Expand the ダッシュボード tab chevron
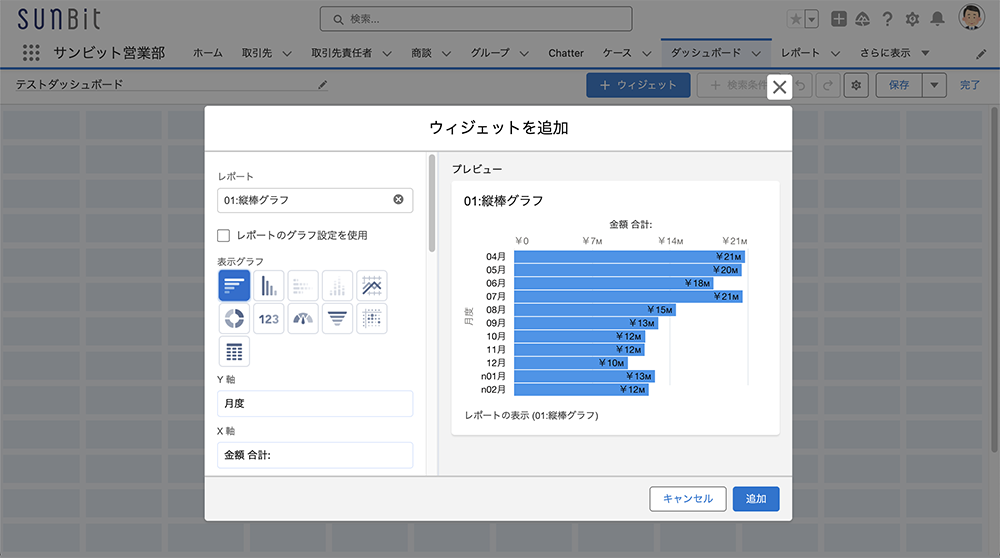Image resolution: width=1000 pixels, height=558 pixels. [756, 54]
